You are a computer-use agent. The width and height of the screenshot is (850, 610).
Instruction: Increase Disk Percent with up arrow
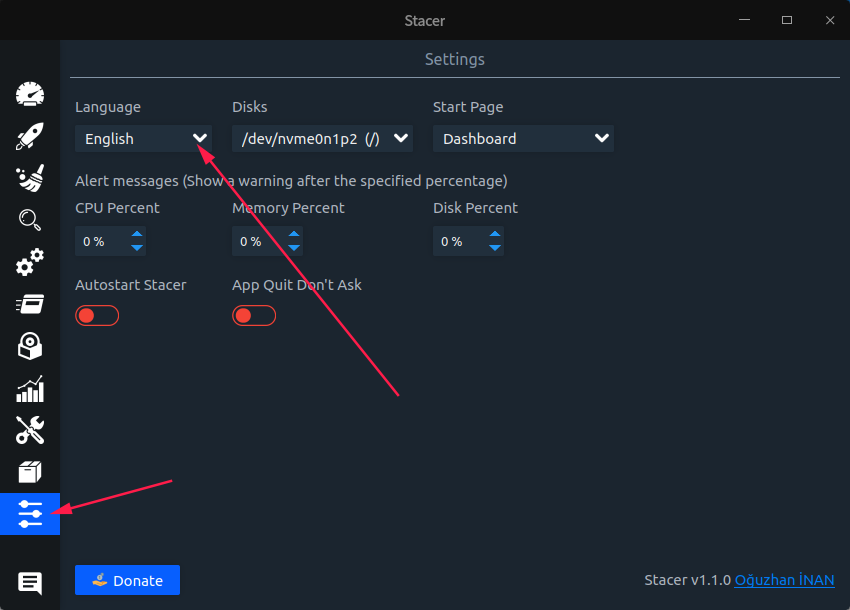[494, 234]
